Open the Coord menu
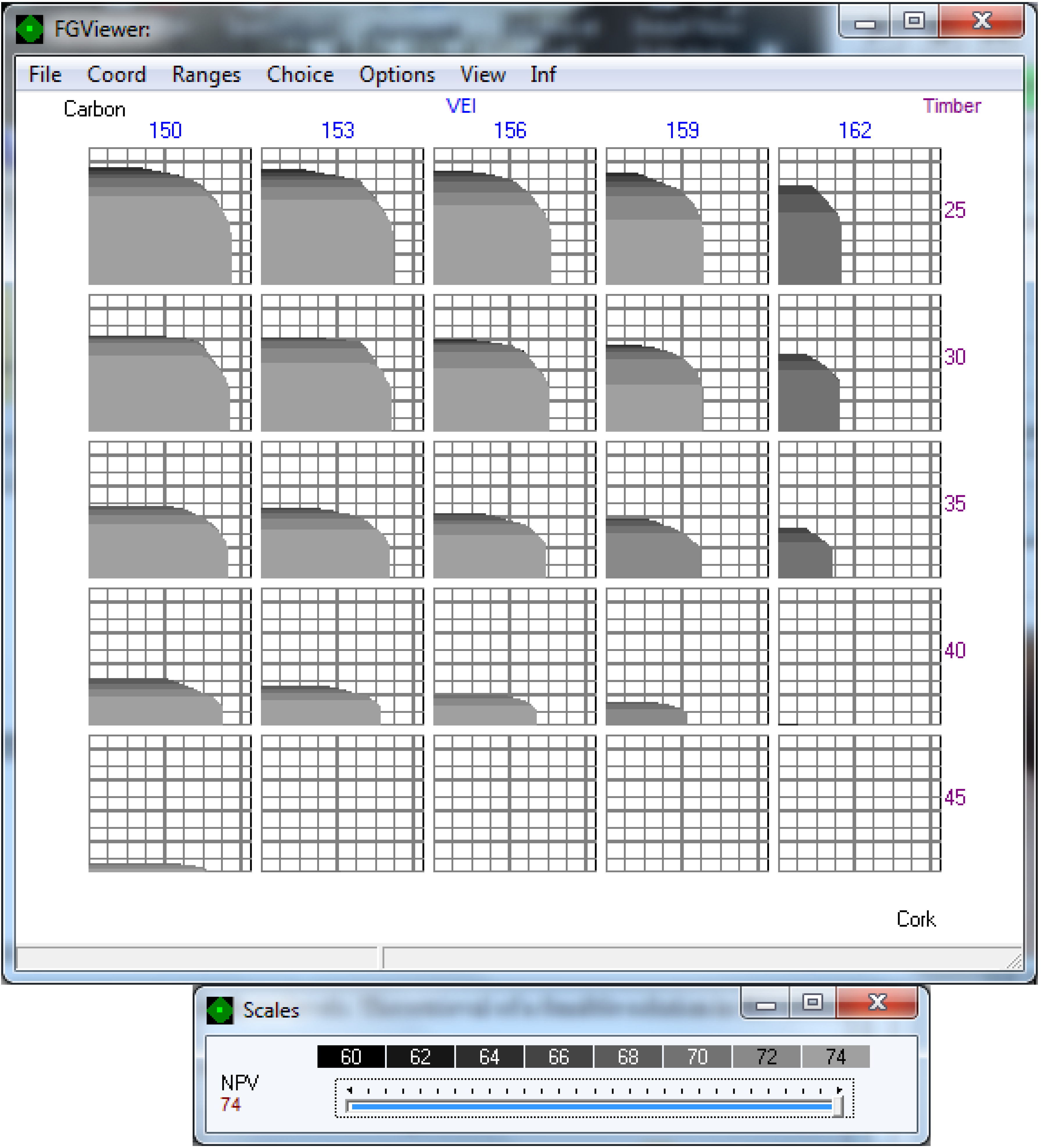Image resolution: width=1041 pixels, height=1148 pixels. tap(117, 75)
